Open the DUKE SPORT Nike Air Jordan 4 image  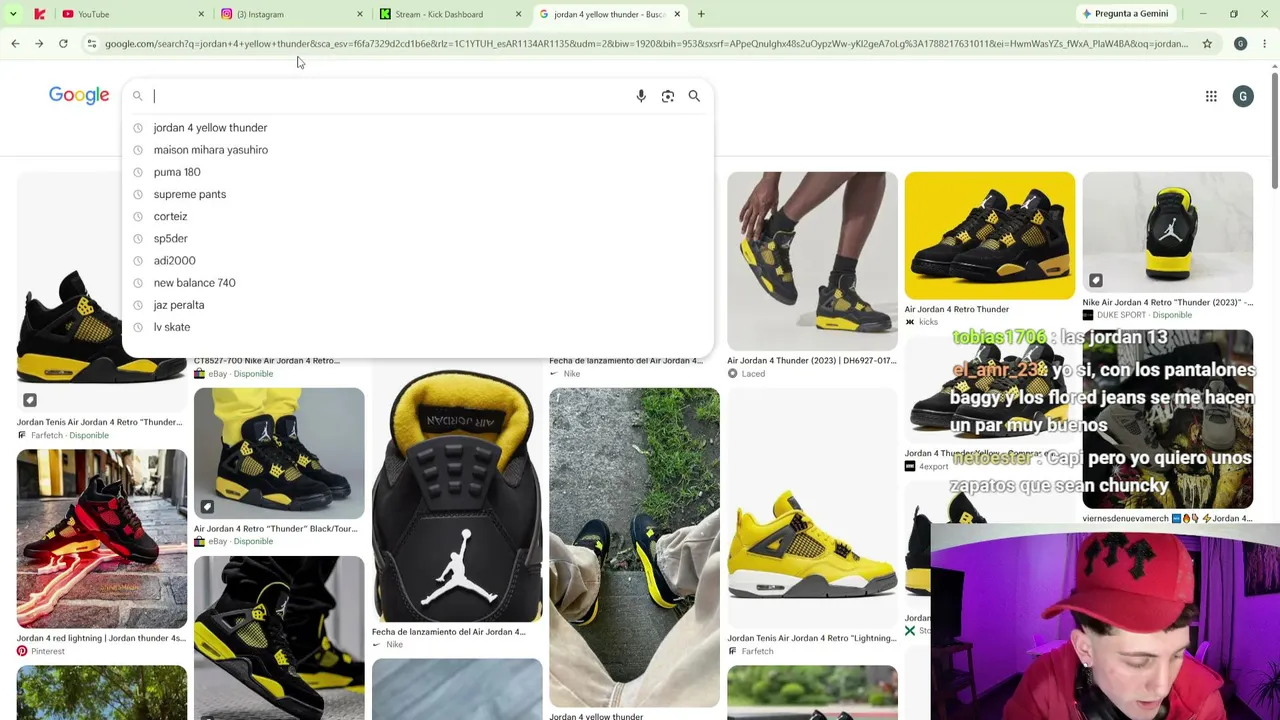[x=1167, y=232]
